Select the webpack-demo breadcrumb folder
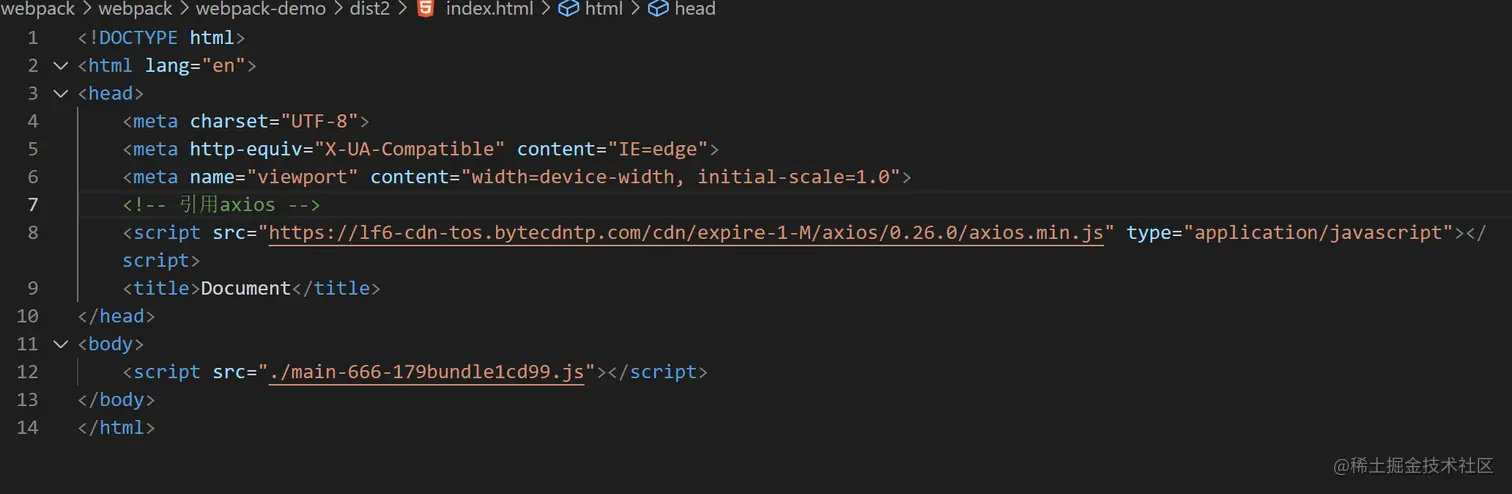1512x494 pixels. [261, 9]
